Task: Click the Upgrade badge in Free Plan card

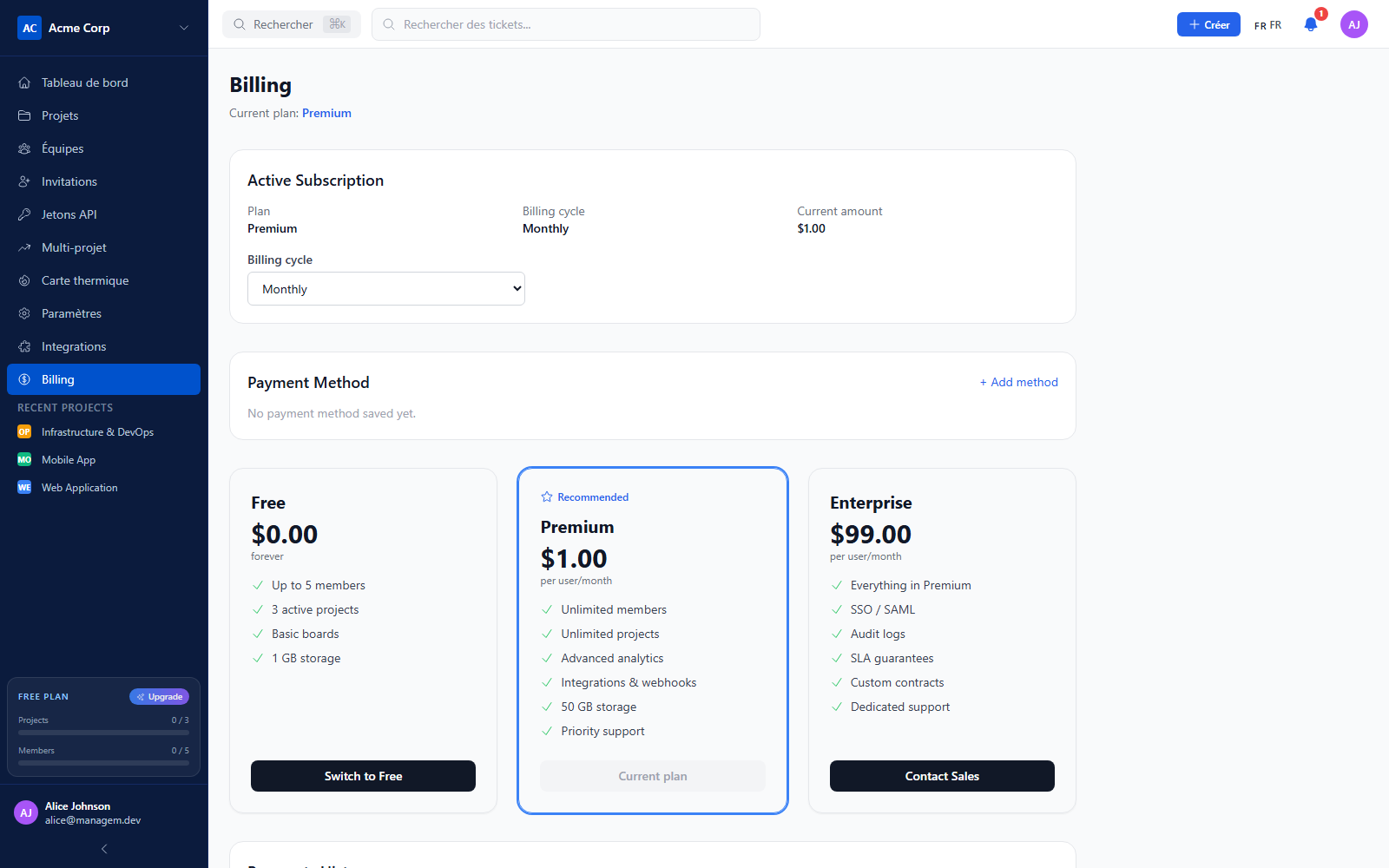Action: click(x=159, y=696)
